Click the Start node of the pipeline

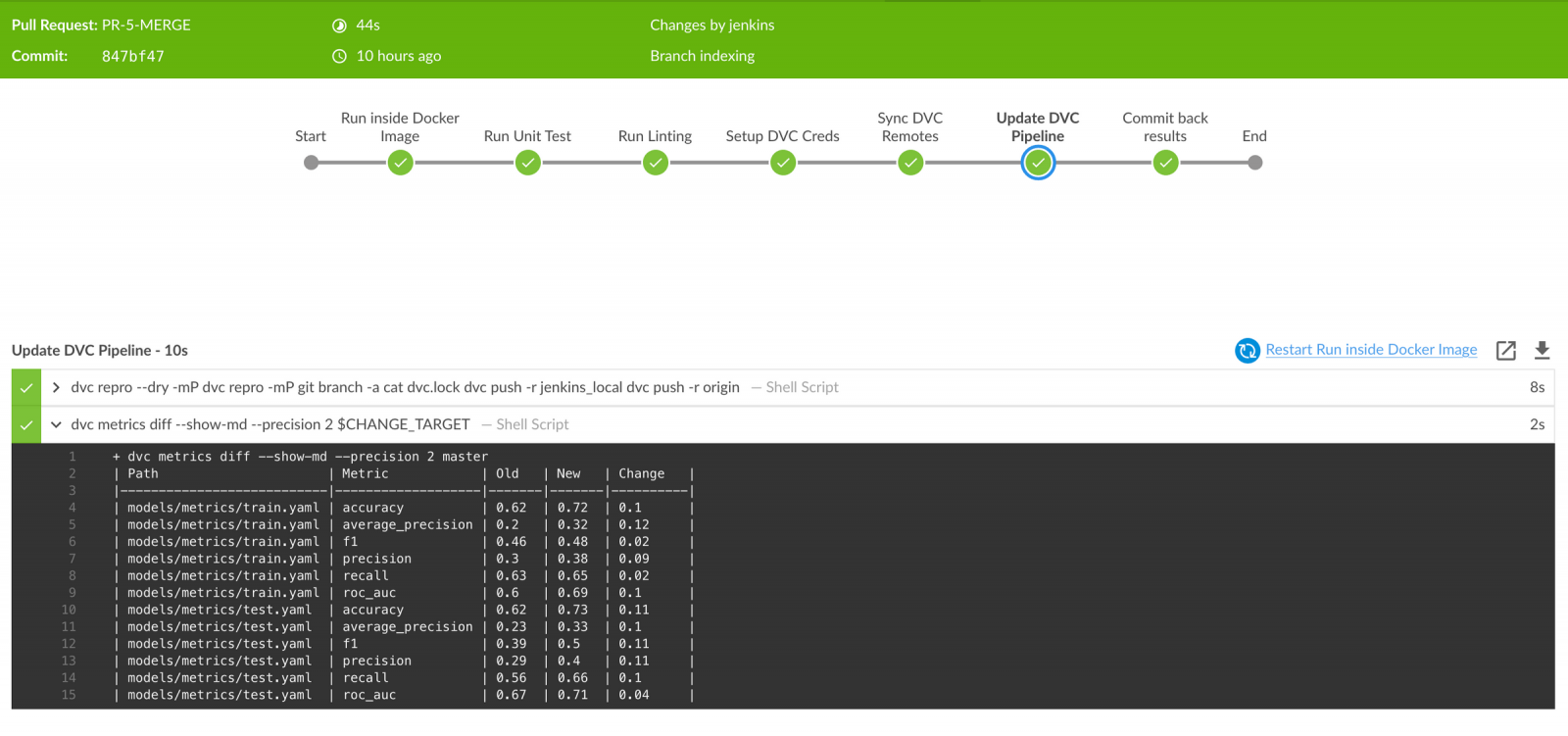[x=311, y=163]
